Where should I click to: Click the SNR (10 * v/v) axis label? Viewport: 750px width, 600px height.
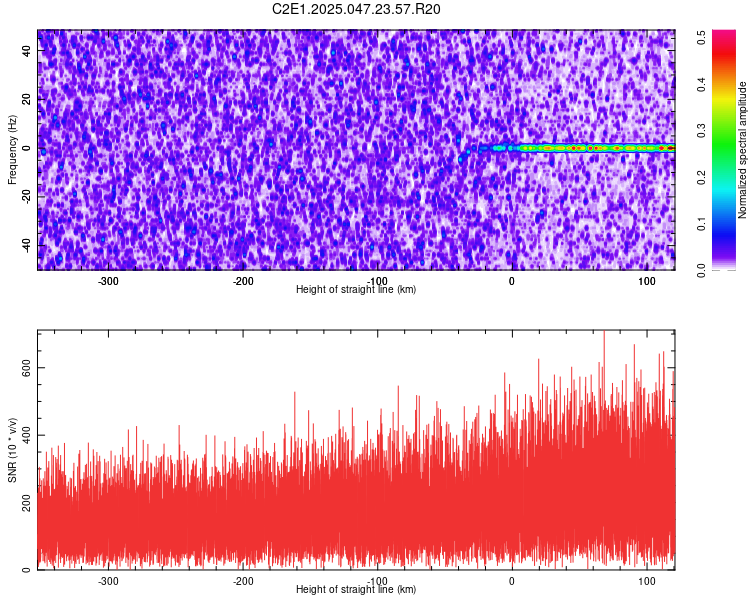(x=12, y=450)
